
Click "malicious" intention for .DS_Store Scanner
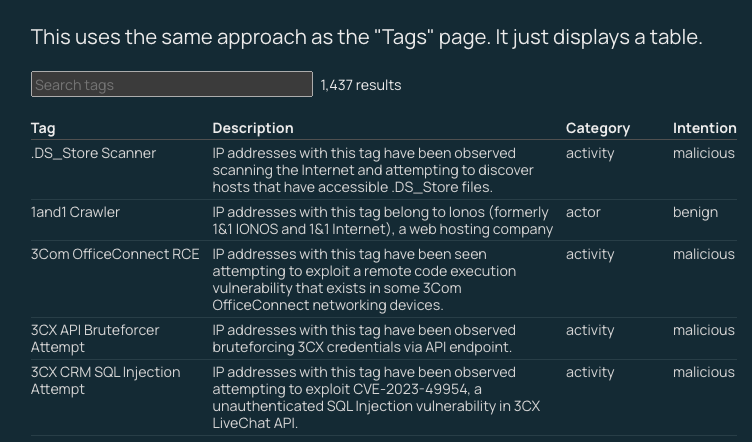point(703,153)
